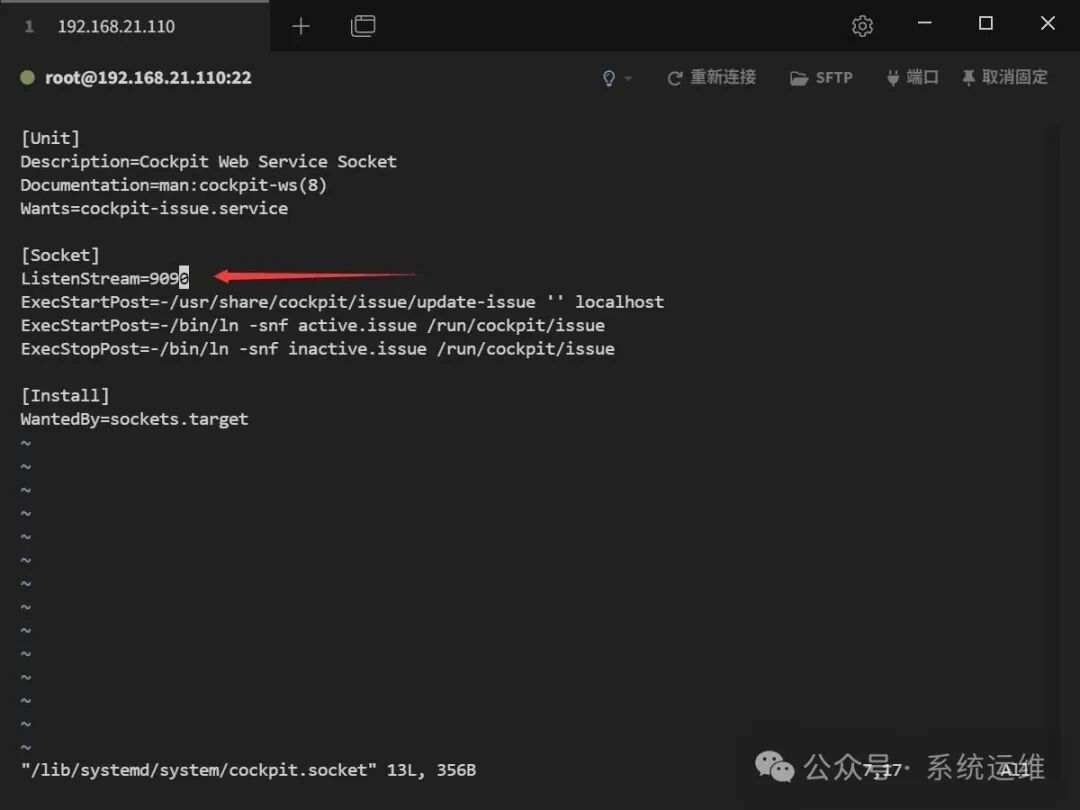
Task: Click the tab overview icon beside the plus
Action: click(363, 26)
